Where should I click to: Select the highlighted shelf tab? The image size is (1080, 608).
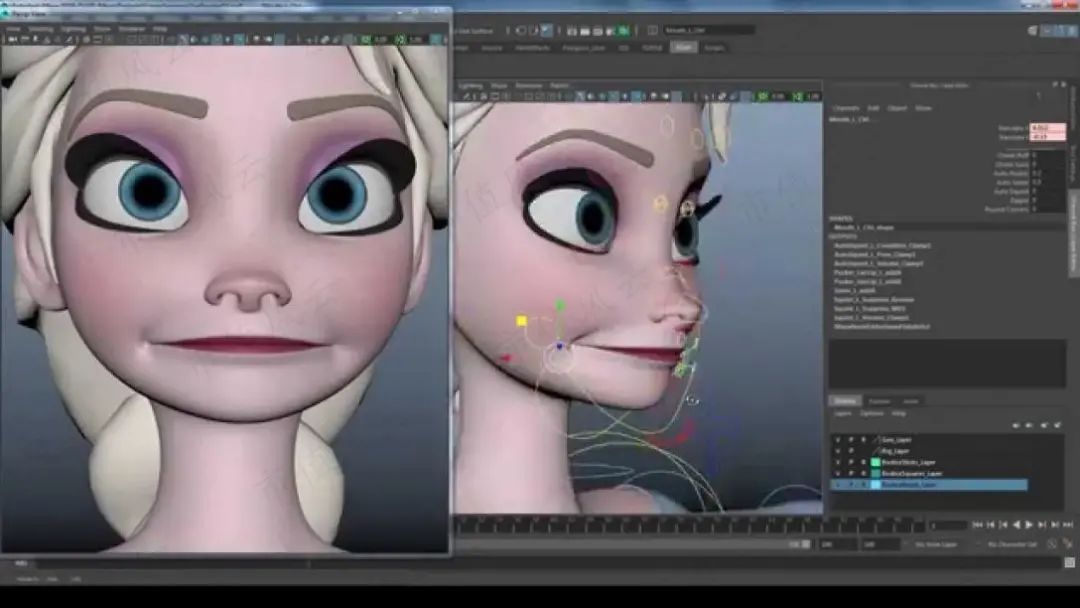click(683, 48)
